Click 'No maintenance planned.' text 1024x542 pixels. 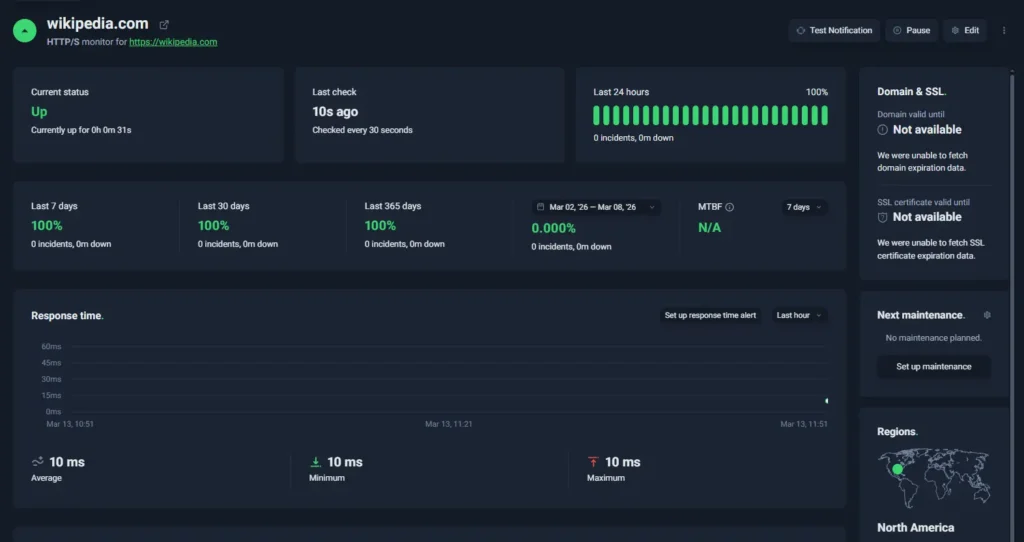click(933, 338)
